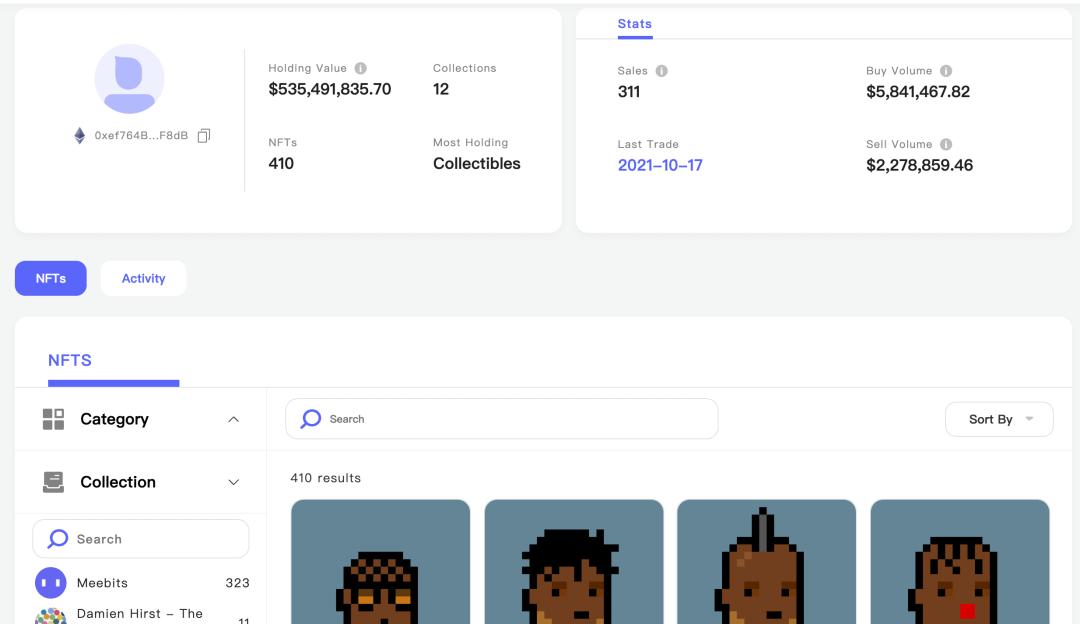Screen dimensions: 1080x624
Task: Expand the Collection section chevron
Action: coord(233,482)
